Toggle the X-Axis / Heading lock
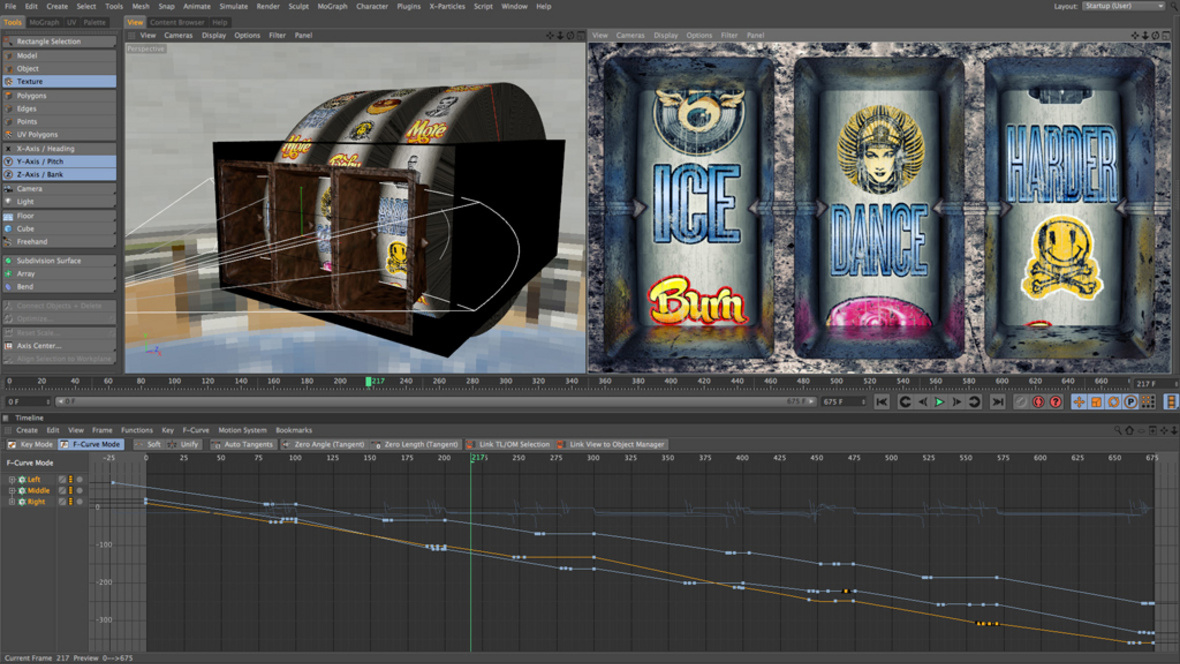 [59, 148]
